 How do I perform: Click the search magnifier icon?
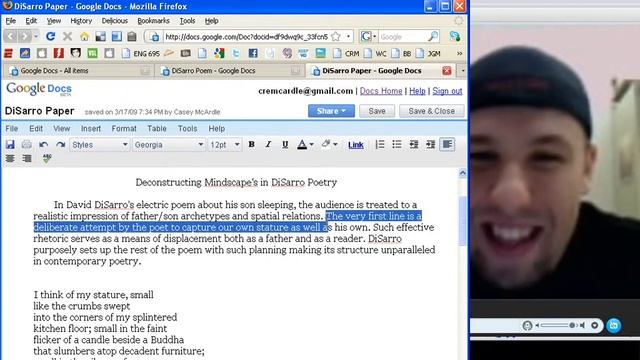(x=433, y=37)
